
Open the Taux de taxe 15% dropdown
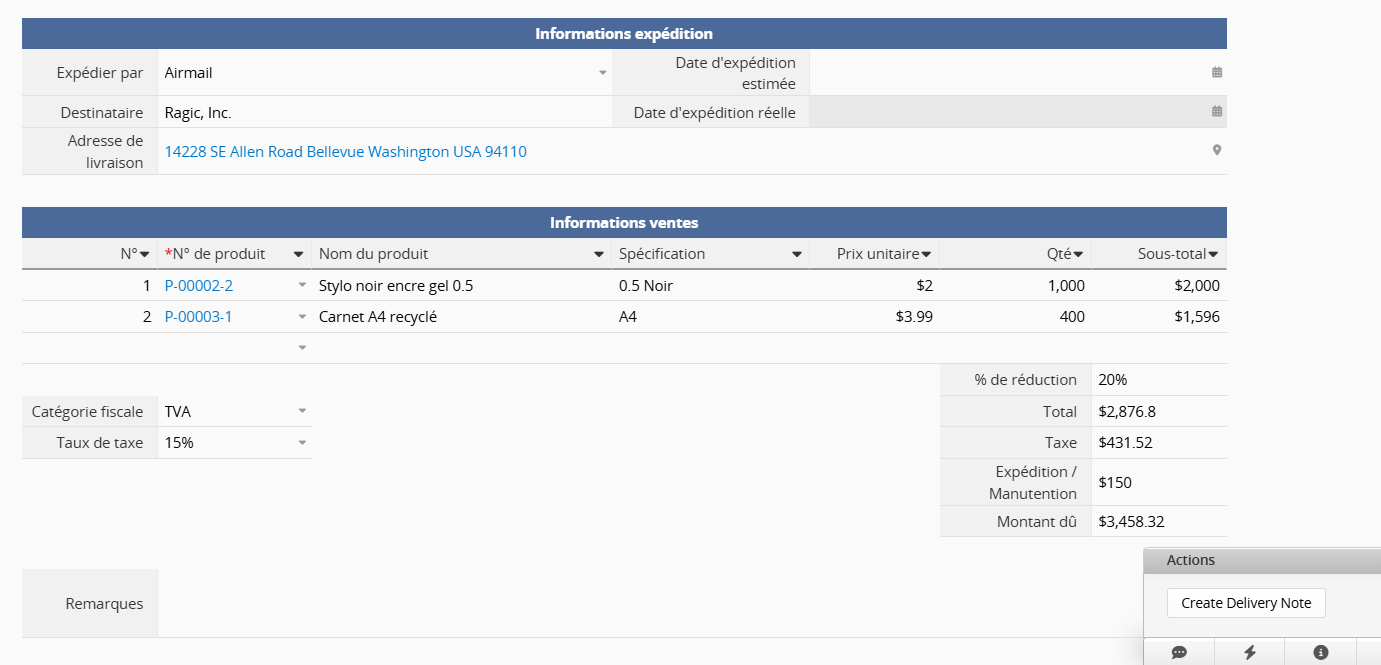302,442
